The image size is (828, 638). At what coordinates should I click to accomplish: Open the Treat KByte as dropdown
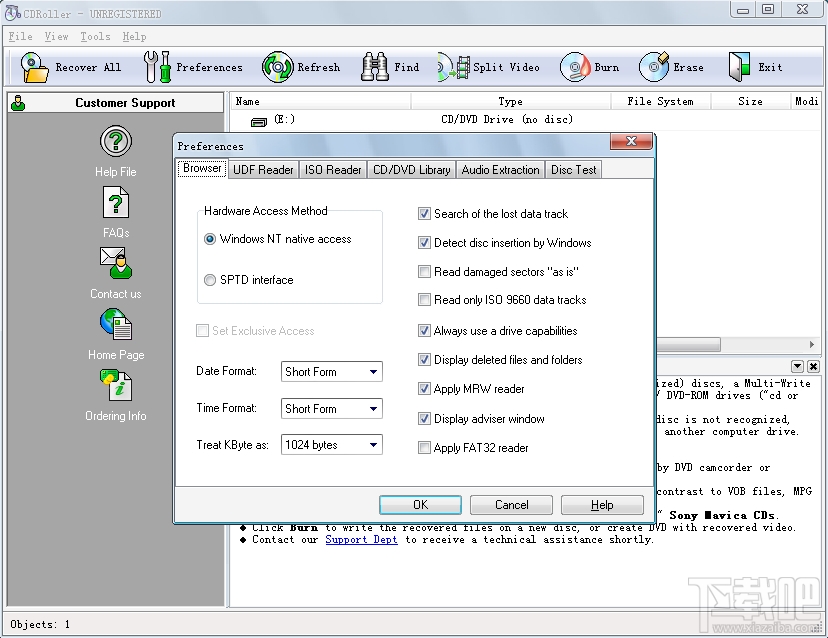tap(332, 445)
